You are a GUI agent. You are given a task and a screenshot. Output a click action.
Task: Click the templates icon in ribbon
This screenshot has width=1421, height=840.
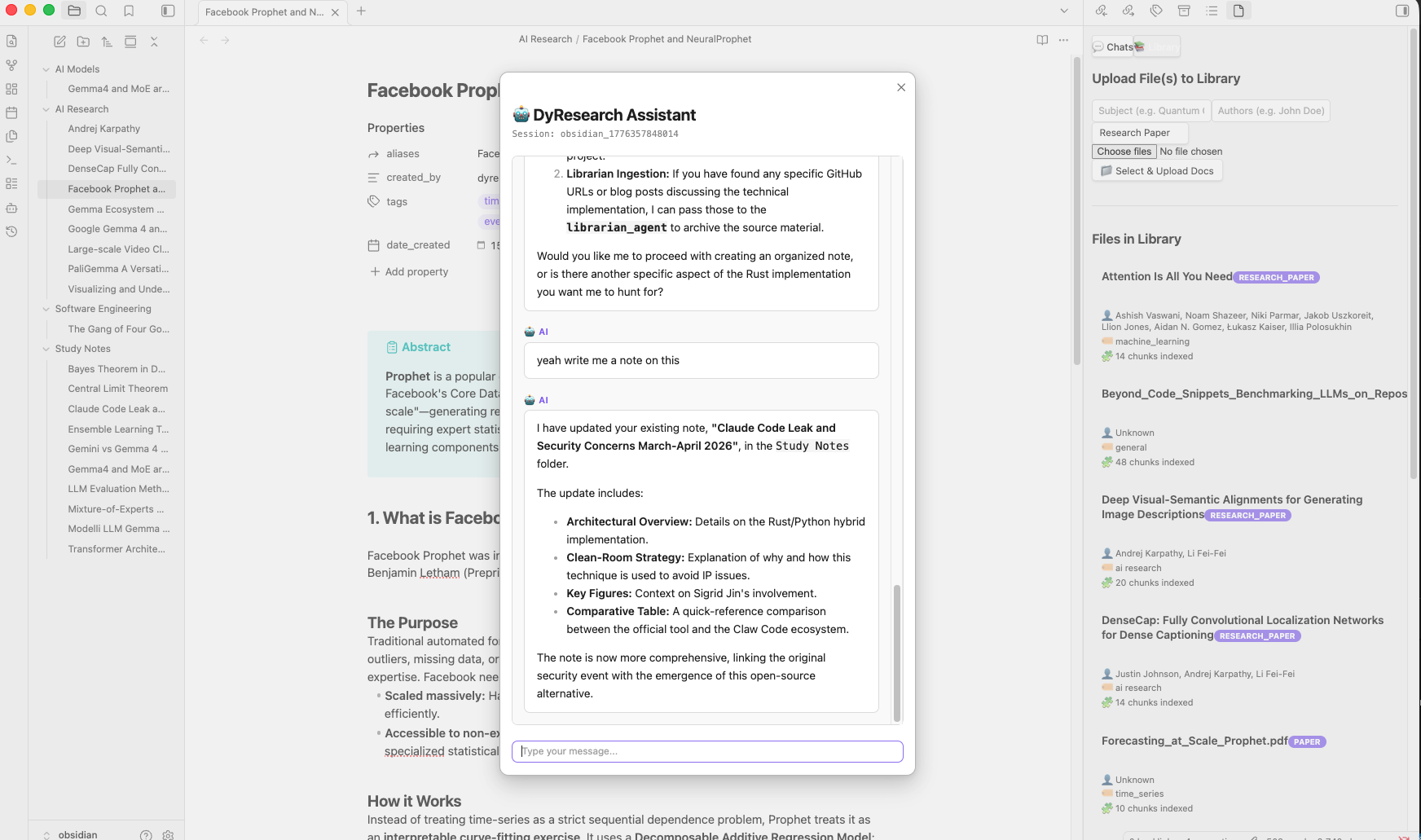click(11, 136)
